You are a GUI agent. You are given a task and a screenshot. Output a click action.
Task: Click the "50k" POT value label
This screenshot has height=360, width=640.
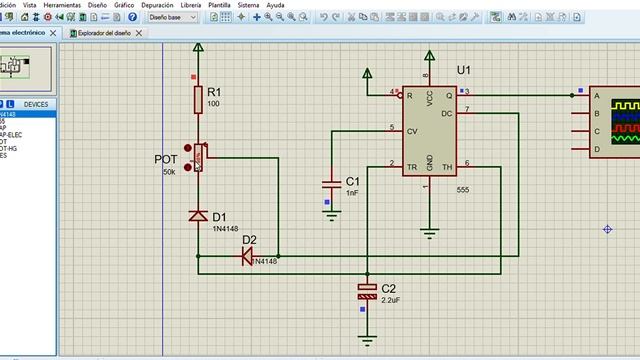tap(169, 172)
